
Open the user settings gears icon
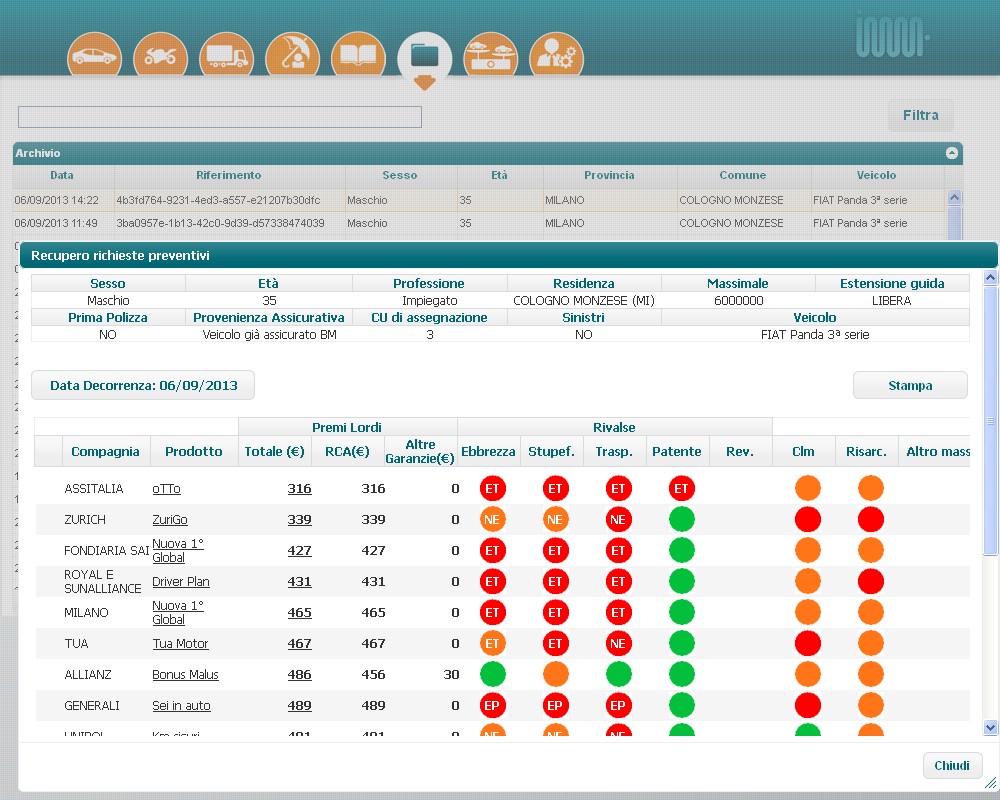[556, 56]
